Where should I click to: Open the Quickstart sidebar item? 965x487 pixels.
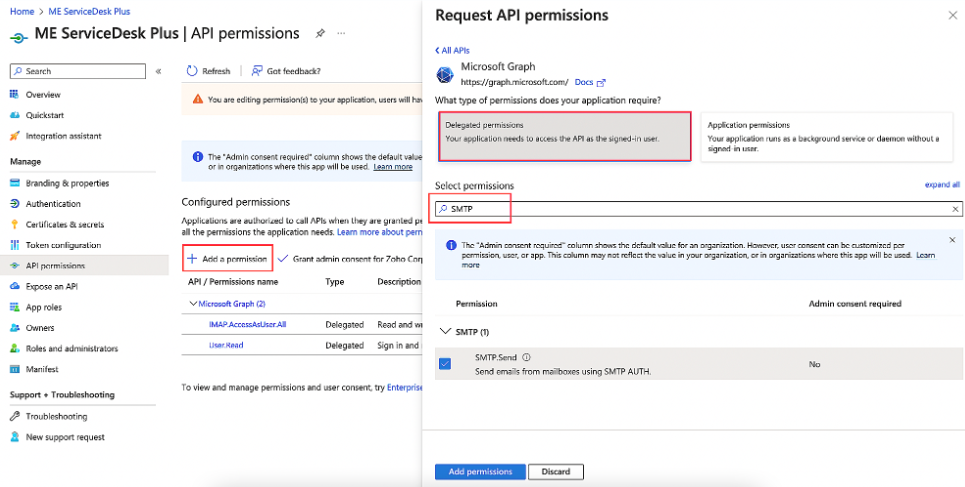point(45,115)
